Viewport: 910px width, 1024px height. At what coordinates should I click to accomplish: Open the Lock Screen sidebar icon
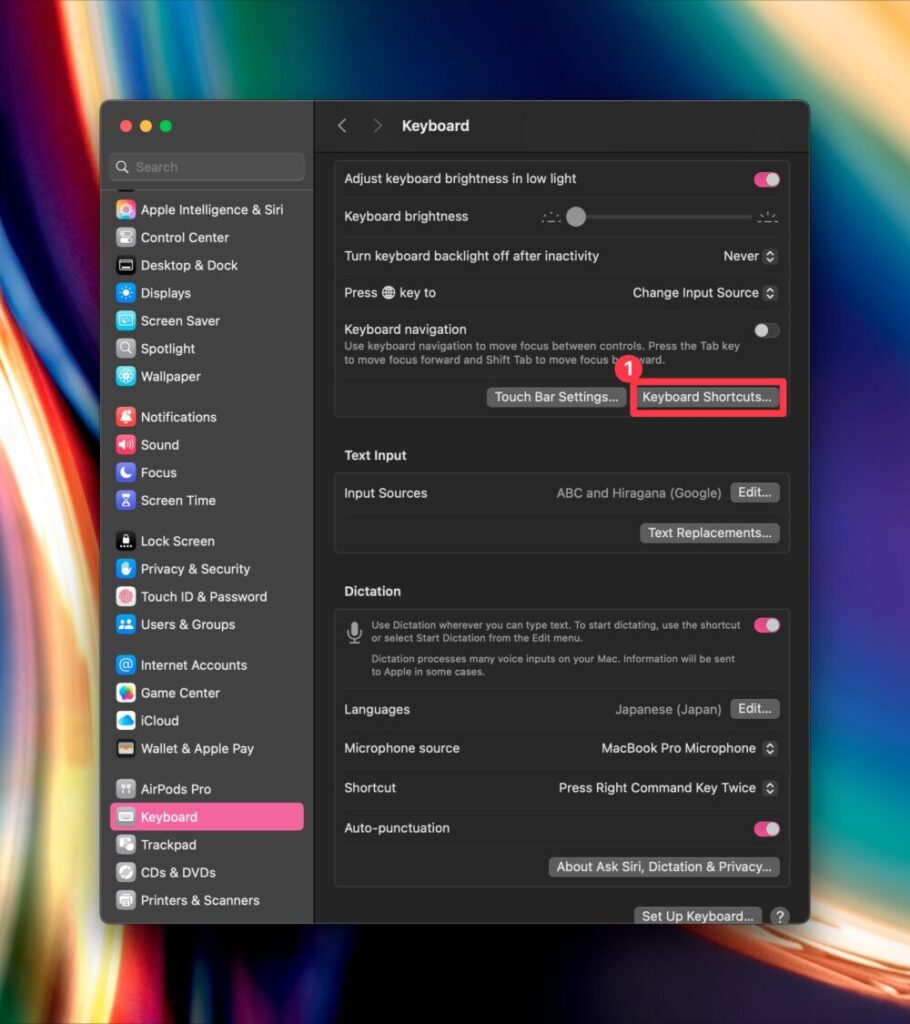click(126, 541)
